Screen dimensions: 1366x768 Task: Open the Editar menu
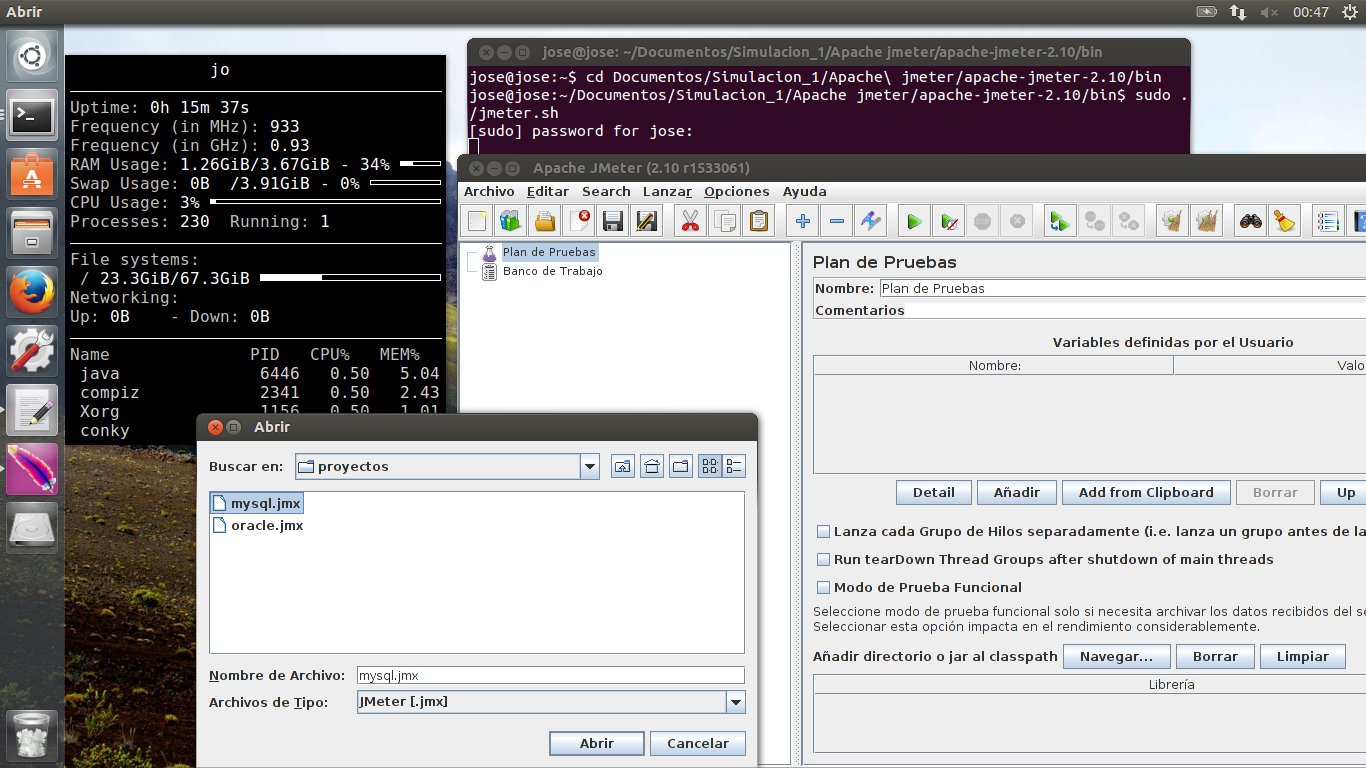(548, 191)
